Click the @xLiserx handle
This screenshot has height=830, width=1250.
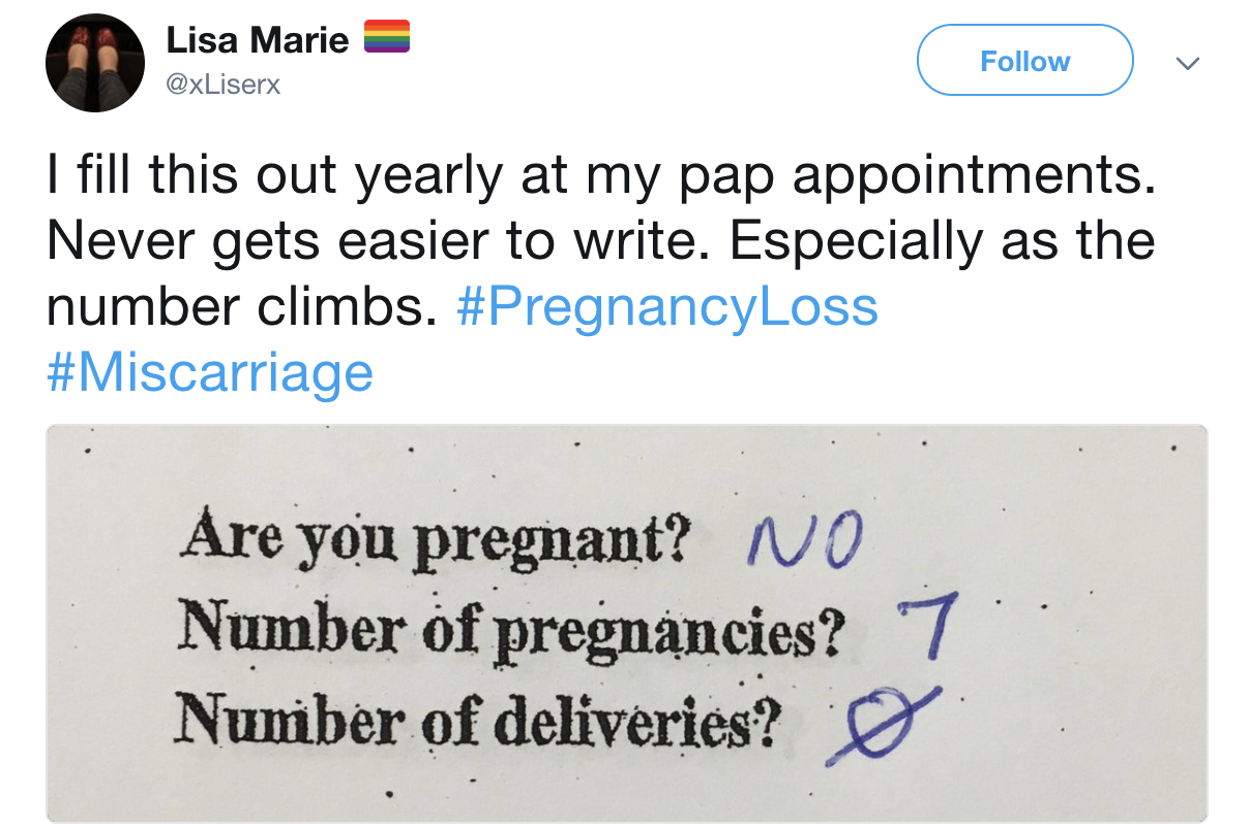222,86
